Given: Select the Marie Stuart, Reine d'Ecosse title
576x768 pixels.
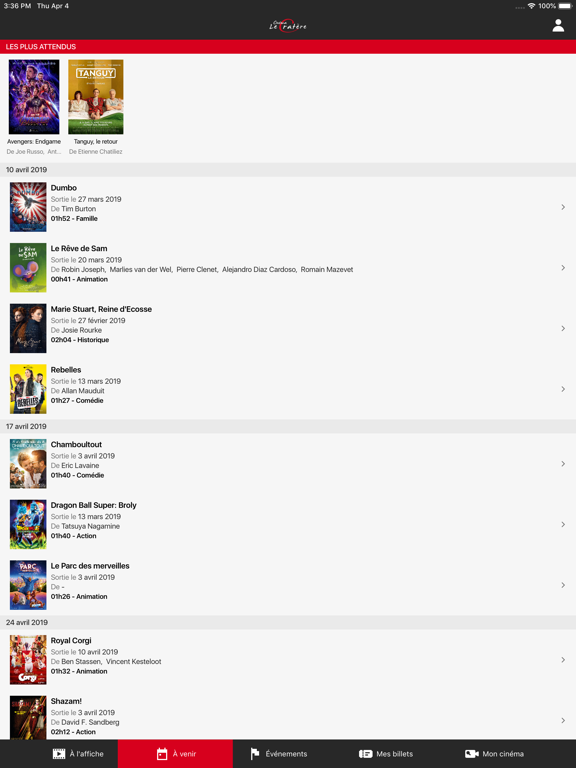Looking at the screenshot, I should (x=101, y=309).
